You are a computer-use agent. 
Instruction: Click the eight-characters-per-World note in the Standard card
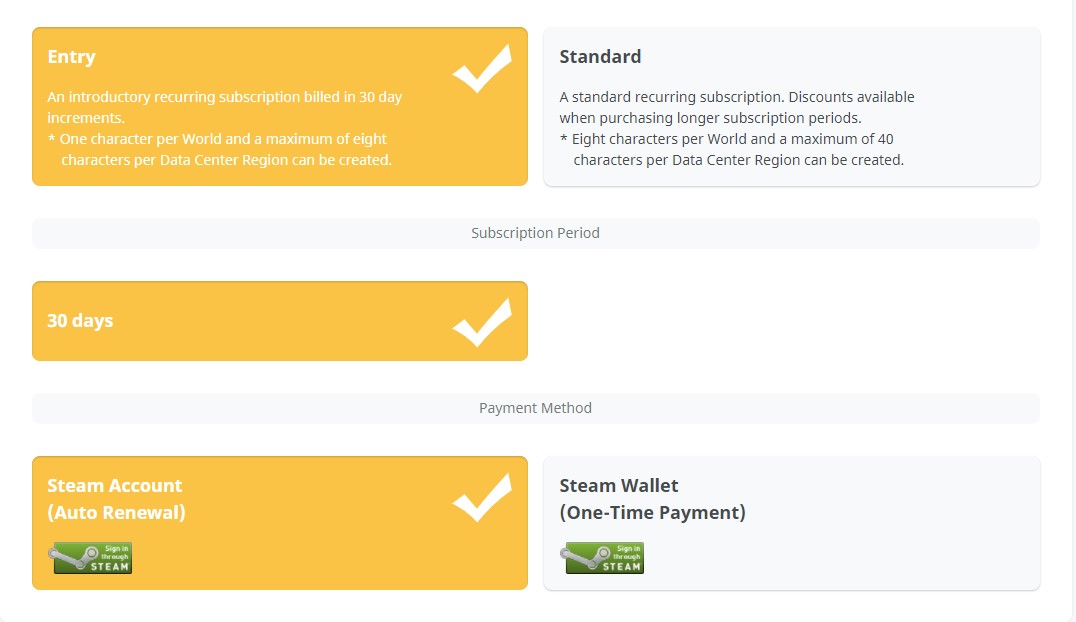pyautogui.click(x=730, y=149)
